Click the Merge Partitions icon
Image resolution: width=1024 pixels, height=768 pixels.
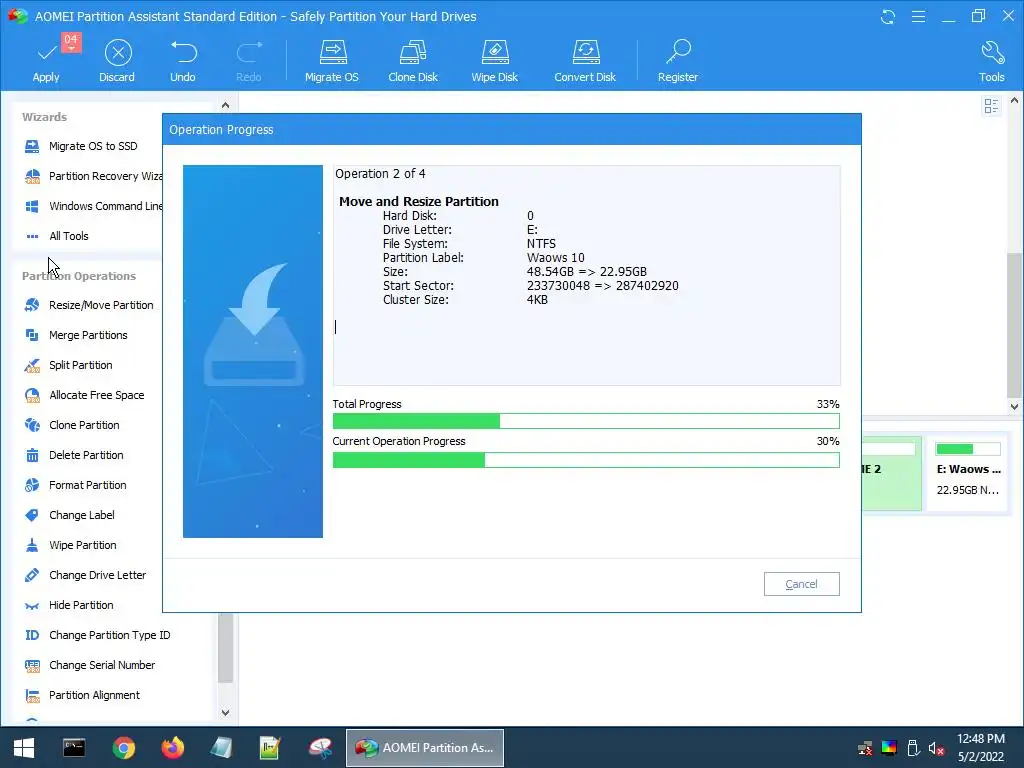[x=32, y=335]
